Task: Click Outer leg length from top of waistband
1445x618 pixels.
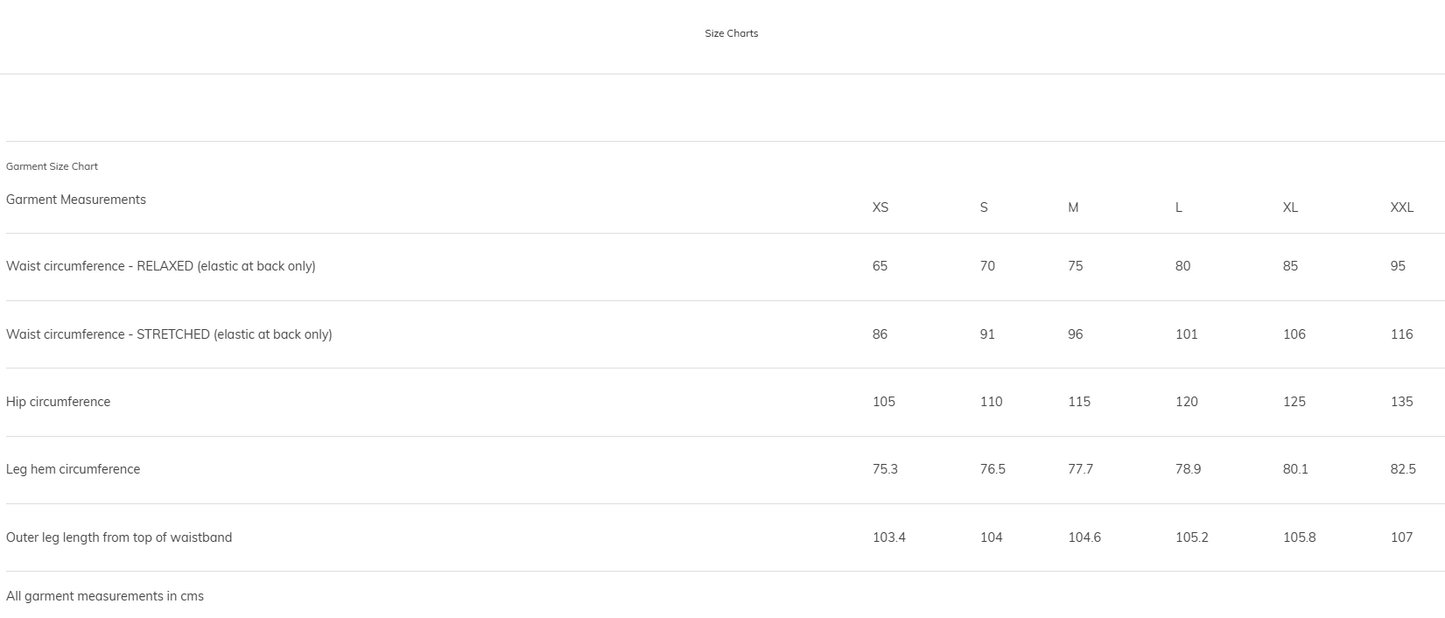Action: (119, 537)
